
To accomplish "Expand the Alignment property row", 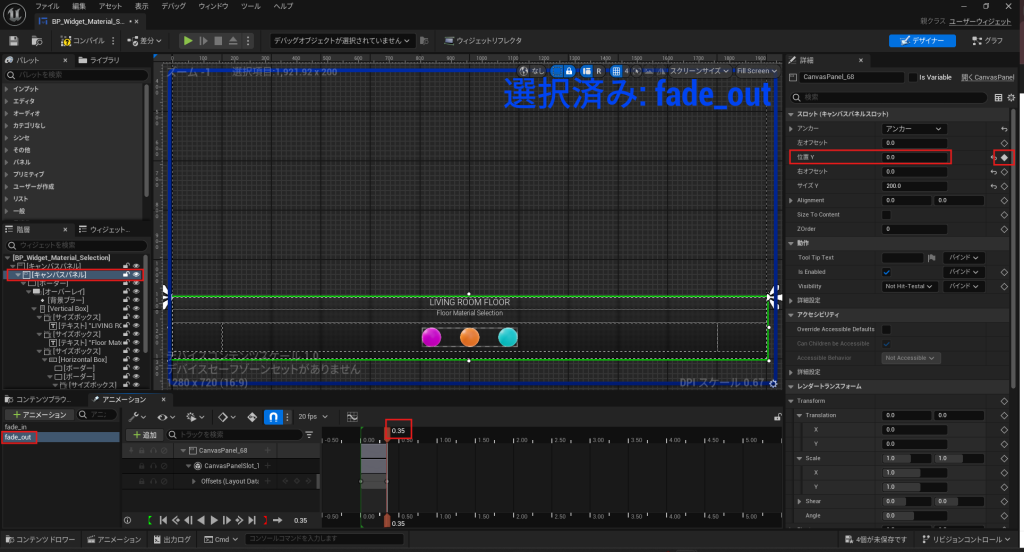I will pos(791,200).
